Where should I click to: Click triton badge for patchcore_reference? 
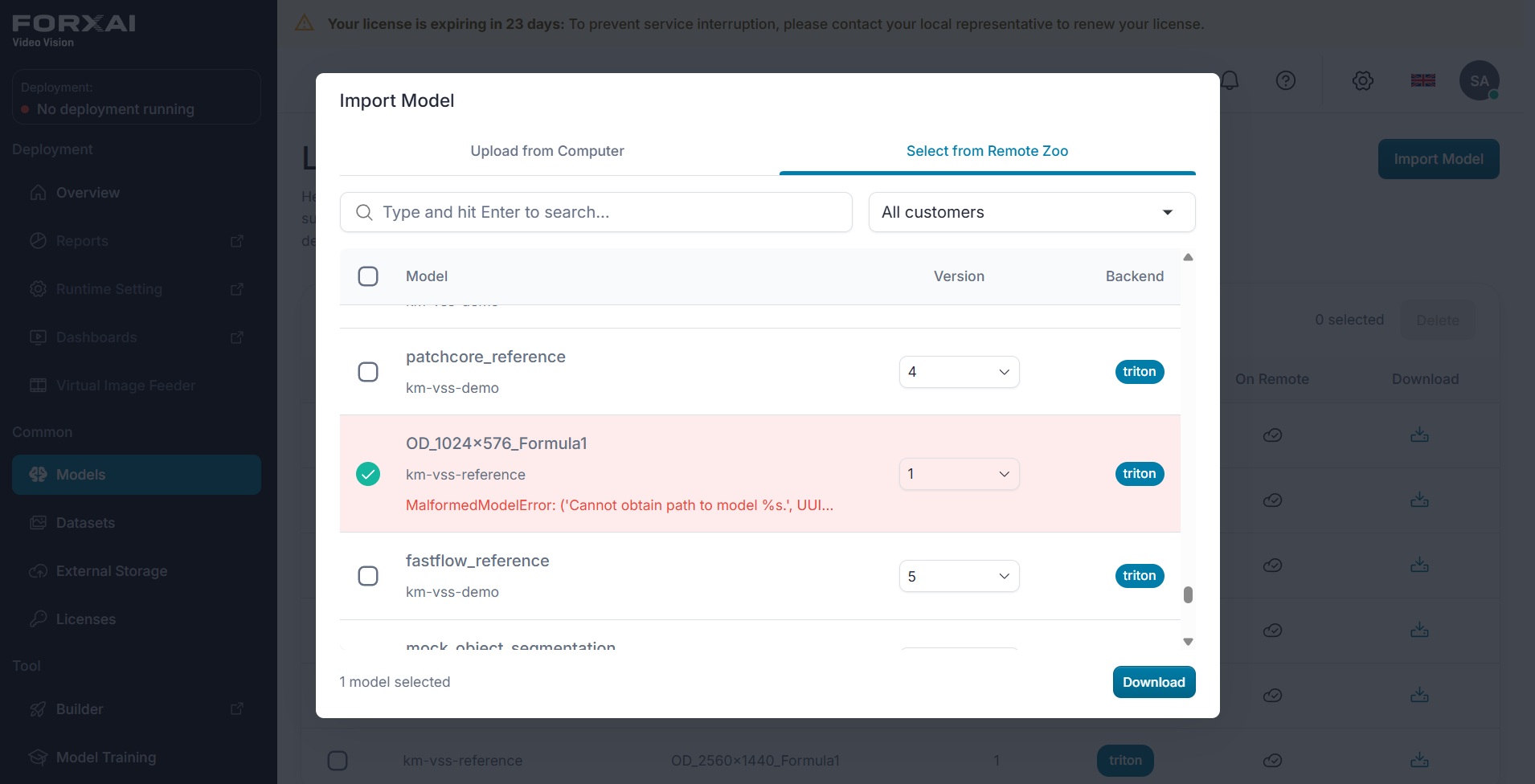click(x=1140, y=372)
